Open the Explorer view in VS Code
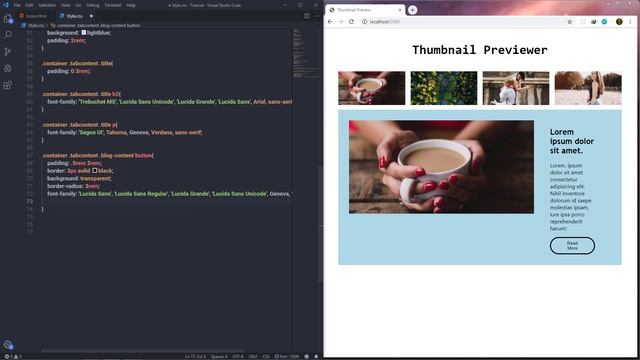Viewport: 640px width, 360px height. pyautogui.click(x=8, y=18)
